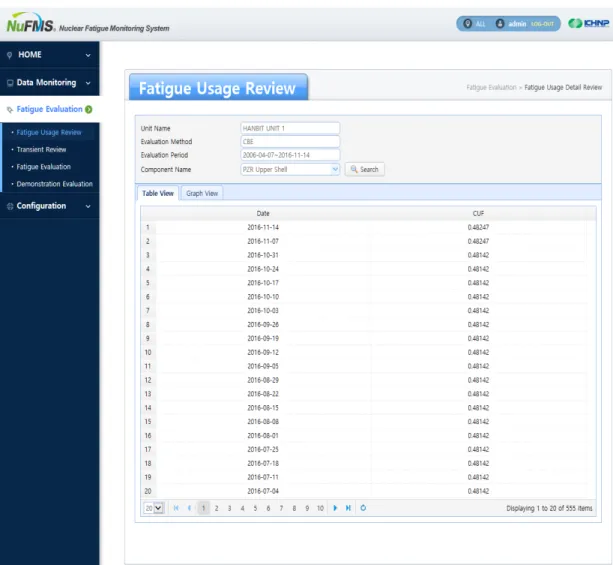This screenshot has width=613, height=565.
Task: Go to the previous page arrow in pager
Action: click(x=189, y=508)
